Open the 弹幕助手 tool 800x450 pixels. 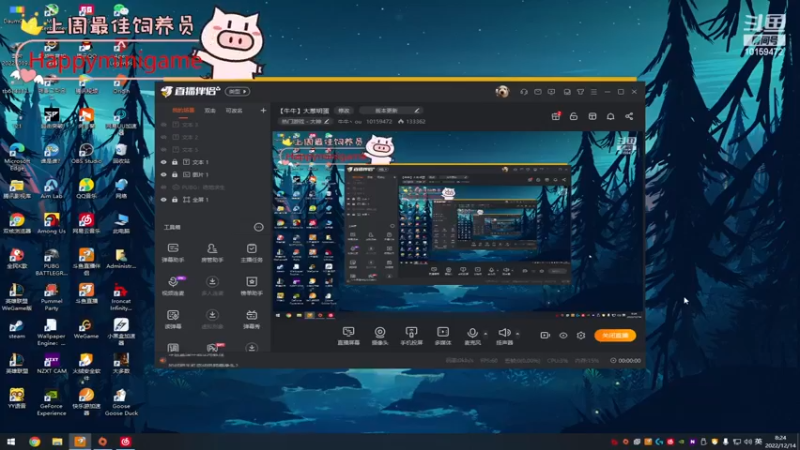click(x=173, y=253)
